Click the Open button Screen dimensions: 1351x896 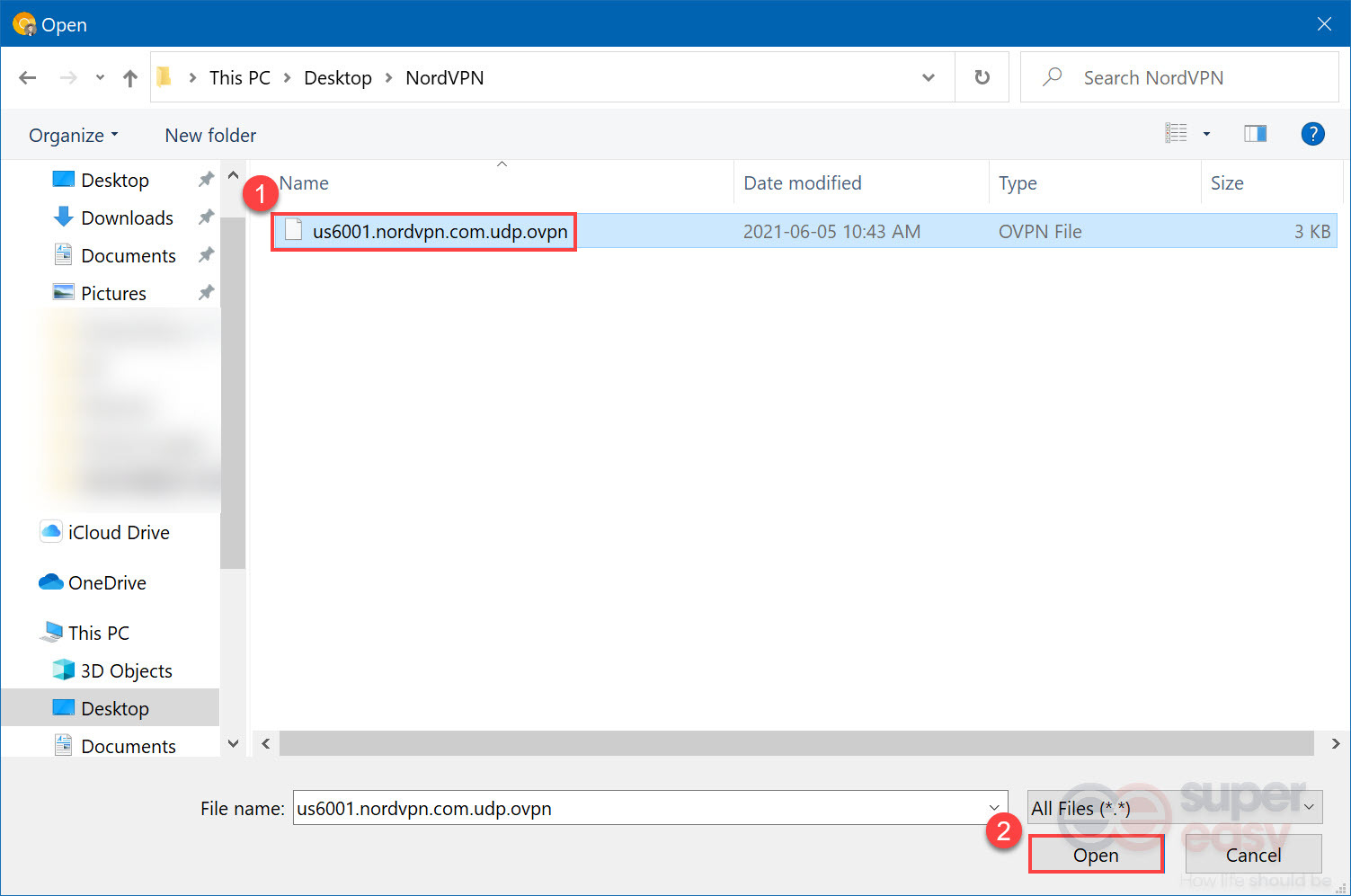[1096, 855]
